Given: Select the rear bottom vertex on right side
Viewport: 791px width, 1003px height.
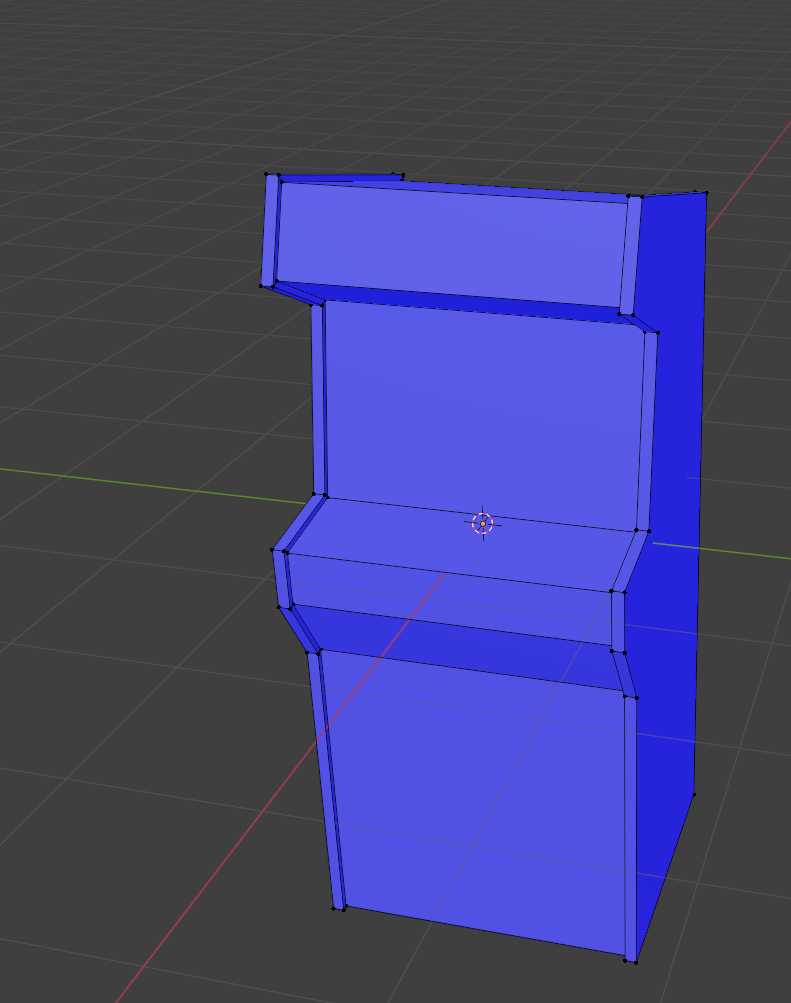Looking at the screenshot, I should 694,795.
